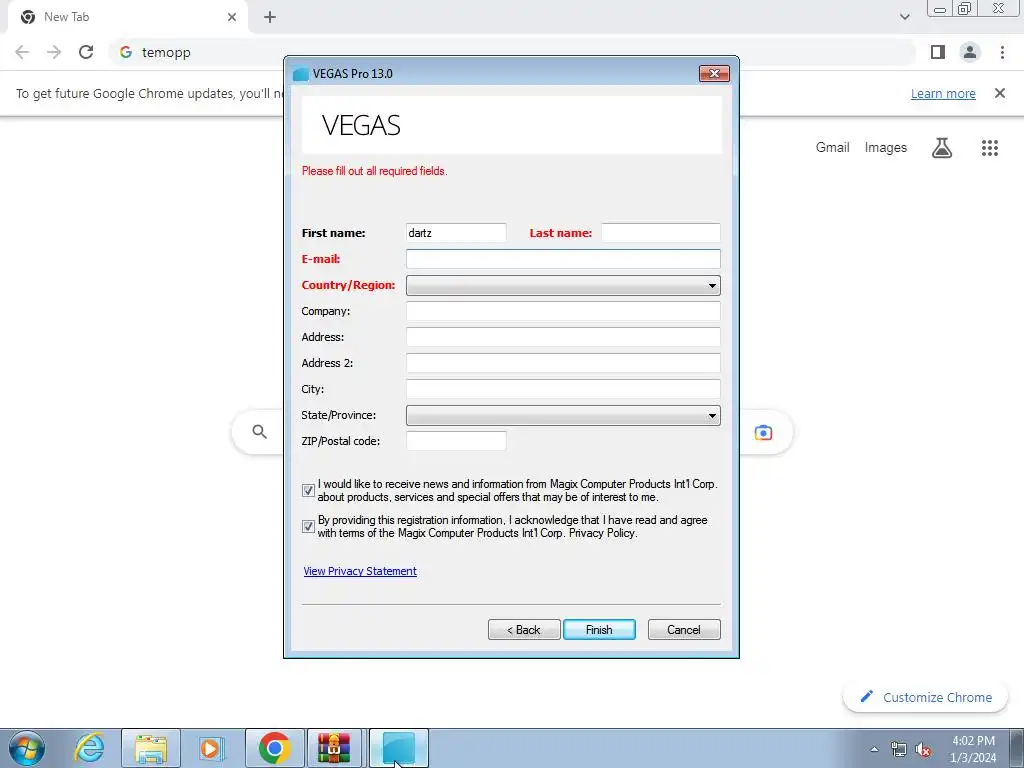
Task: Click the Cancel button
Action: click(x=684, y=630)
